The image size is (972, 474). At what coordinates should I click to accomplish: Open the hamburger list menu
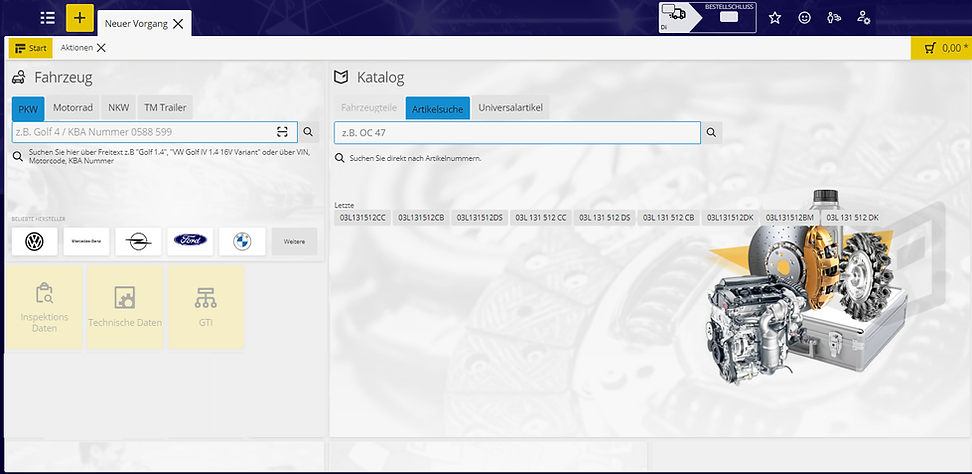(x=47, y=18)
